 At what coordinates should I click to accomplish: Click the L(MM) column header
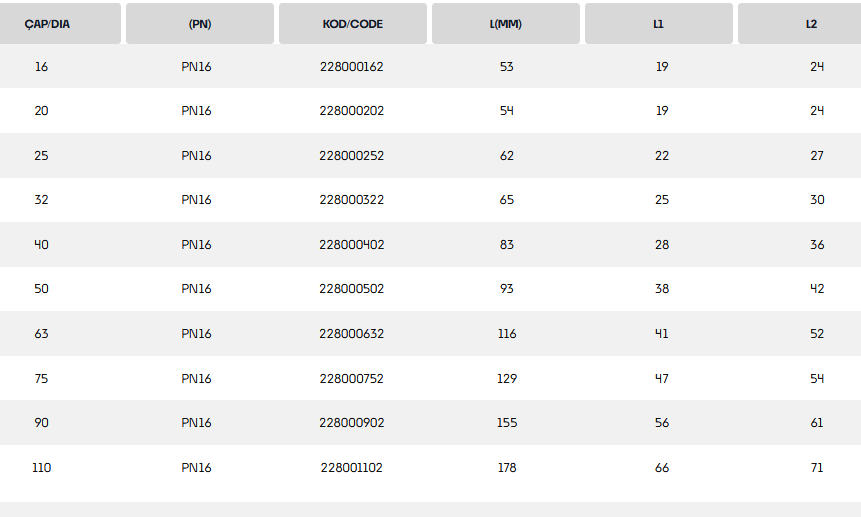click(x=506, y=24)
